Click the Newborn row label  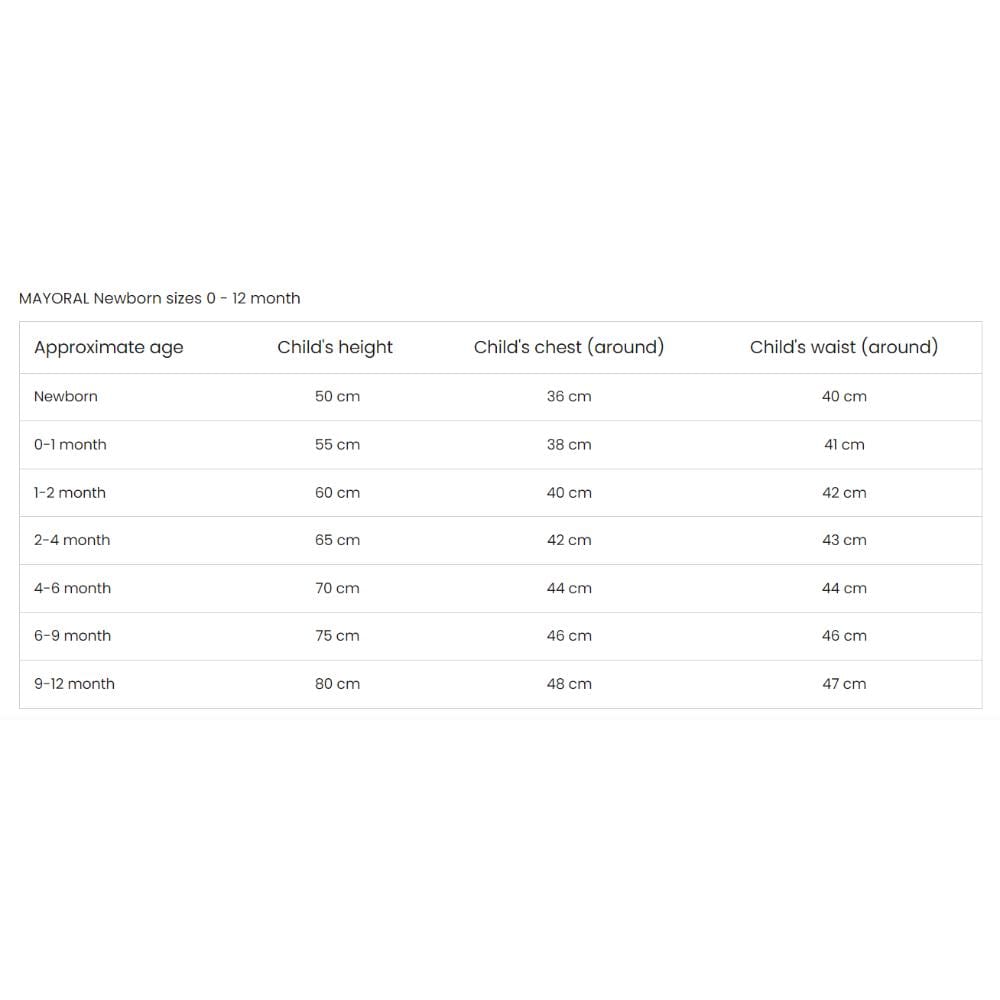[66, 397]
